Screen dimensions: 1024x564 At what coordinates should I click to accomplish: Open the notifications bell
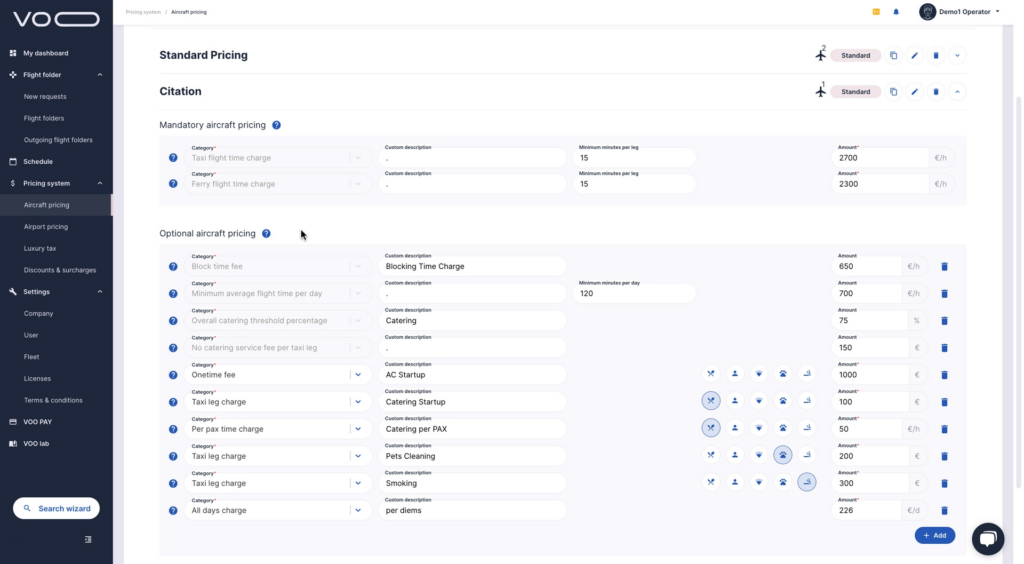coord(896,12)
